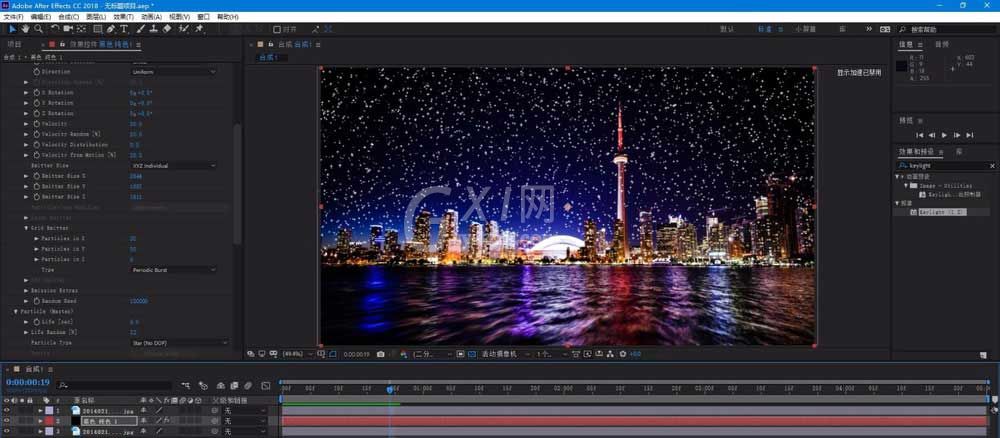
Task: Select the Unified Camera tool
Action: [68, 29]
